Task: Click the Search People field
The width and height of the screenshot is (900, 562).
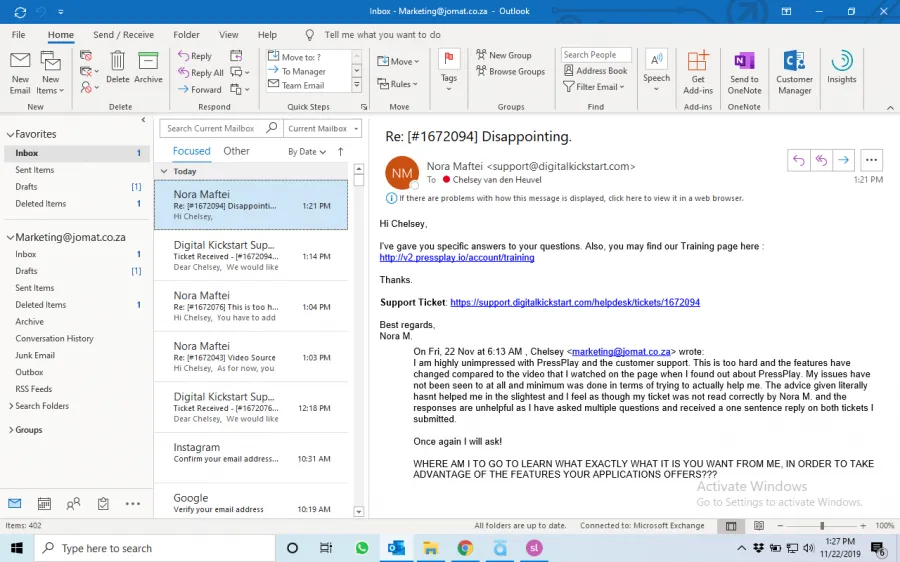Action: [x=596, y=55]
